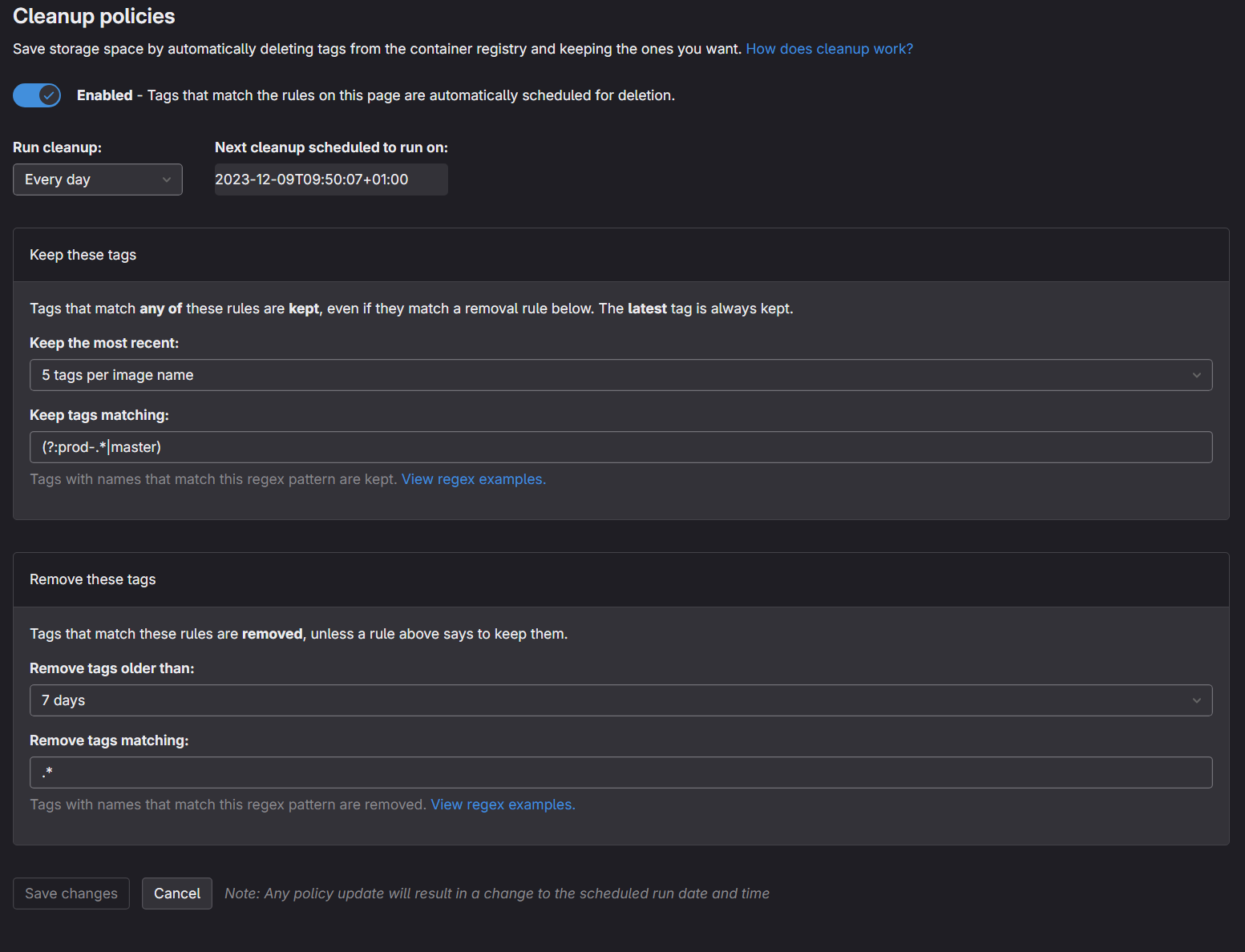Click the Save changes button
Viewport: 1245px width, 952px height.
71,894
